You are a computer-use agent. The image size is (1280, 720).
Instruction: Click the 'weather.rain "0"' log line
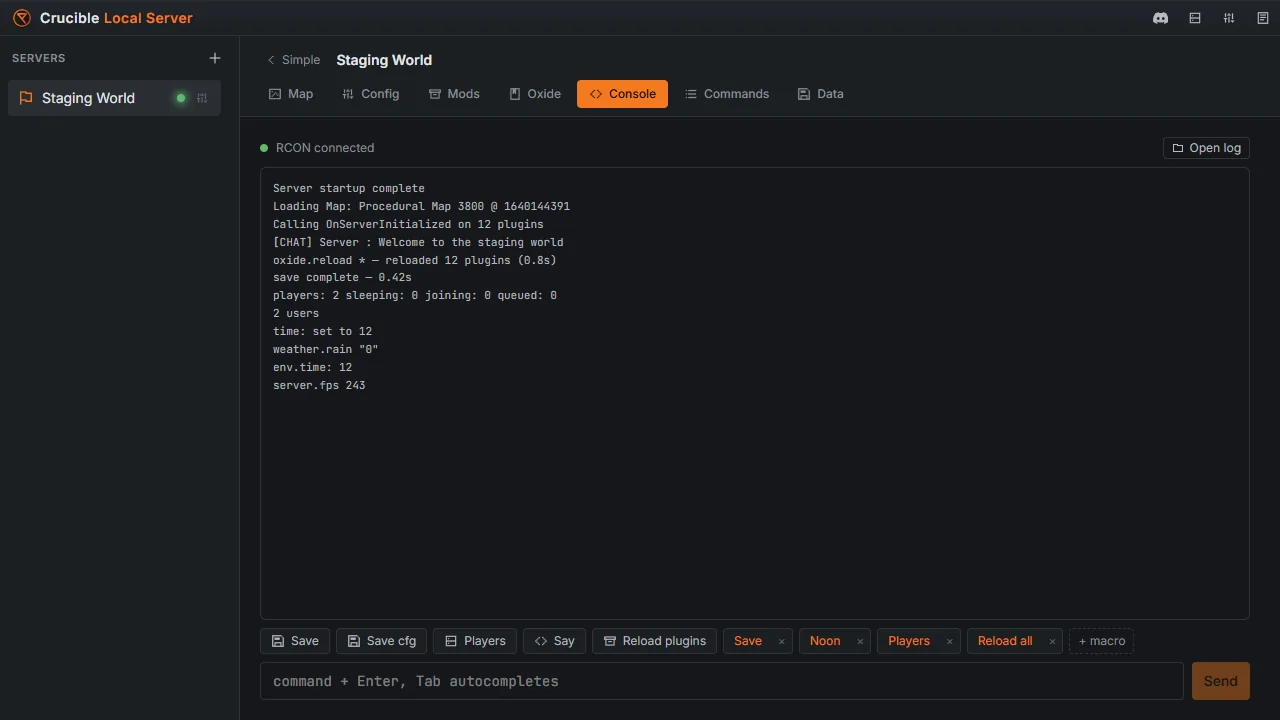pyautogui.click(x=326, y=349)
